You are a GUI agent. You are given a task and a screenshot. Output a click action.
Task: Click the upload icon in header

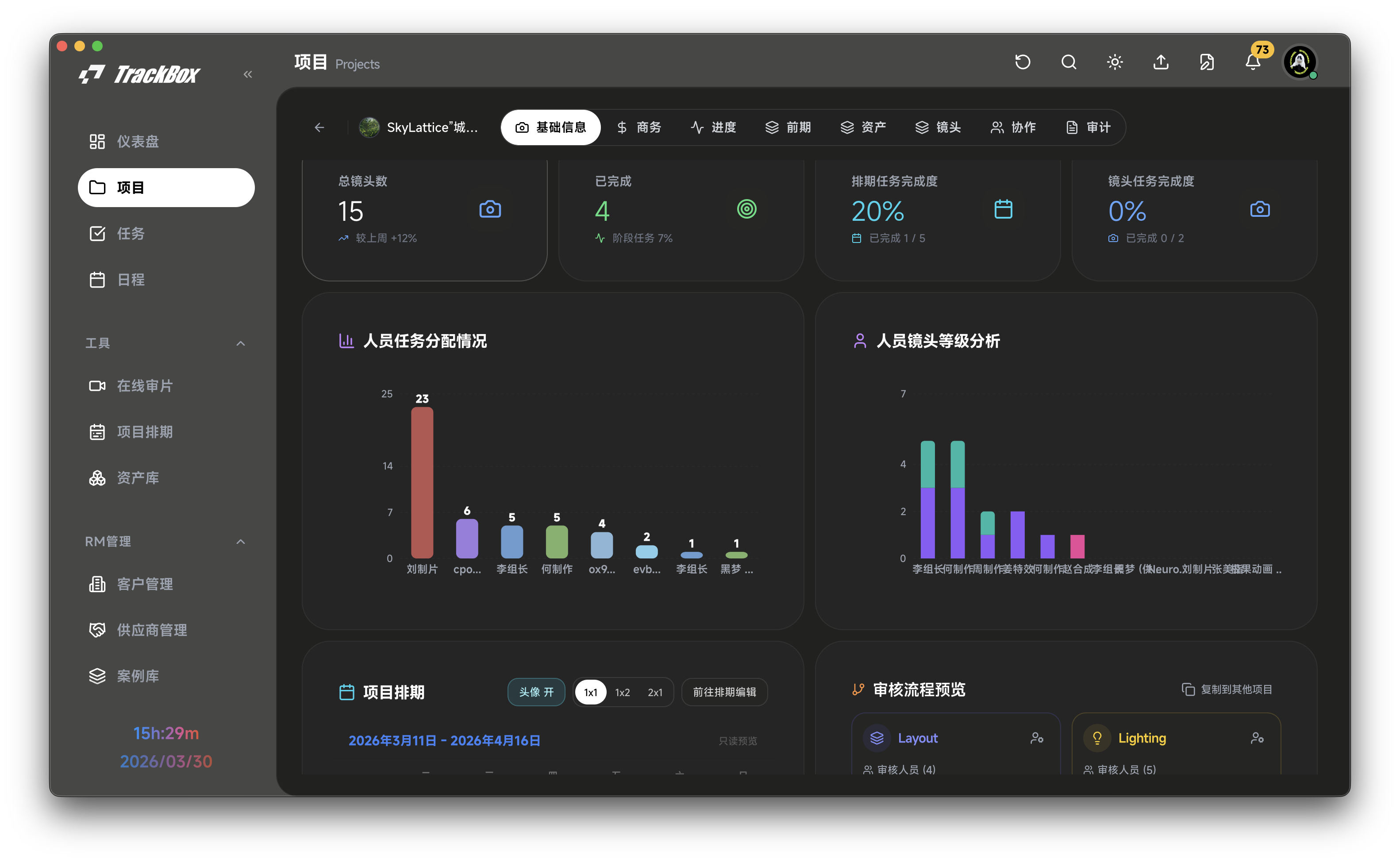click(1161, 62)
